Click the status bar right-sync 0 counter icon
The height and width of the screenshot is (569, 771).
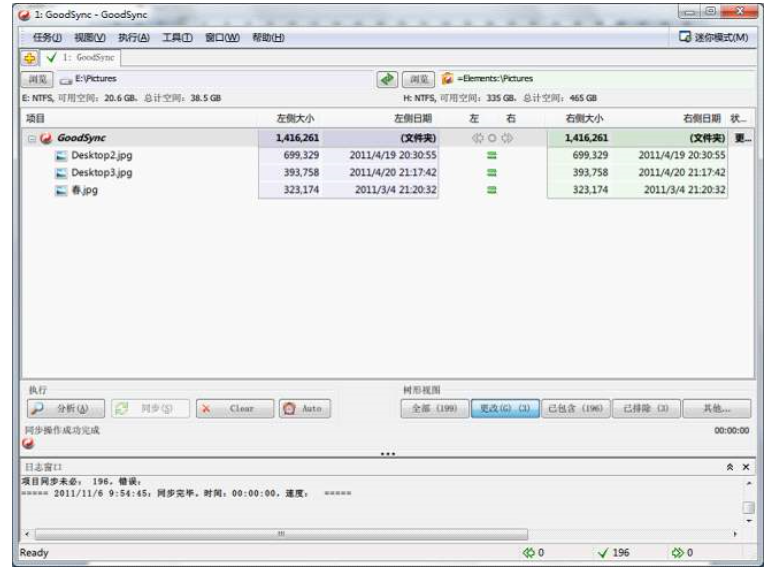(678, 553)
